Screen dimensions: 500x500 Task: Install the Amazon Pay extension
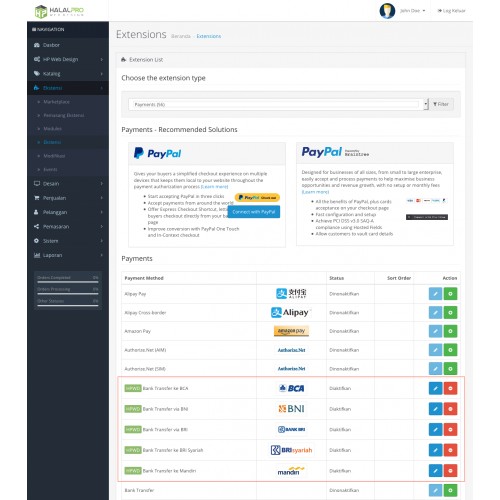(450, 331)
